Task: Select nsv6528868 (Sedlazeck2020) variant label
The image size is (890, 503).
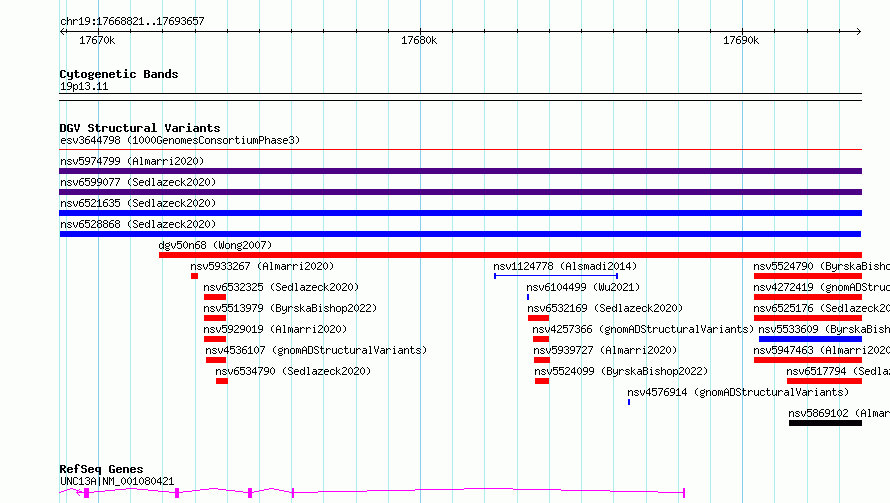Action: click(138, 224)
